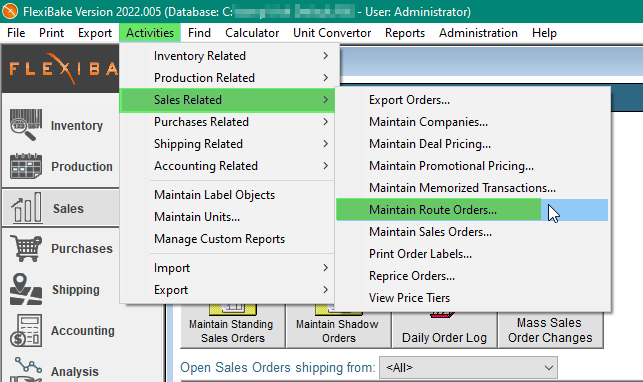643x382 pixels.
Task: Select the Sales bar chart icon
Action: pos(27,208)
